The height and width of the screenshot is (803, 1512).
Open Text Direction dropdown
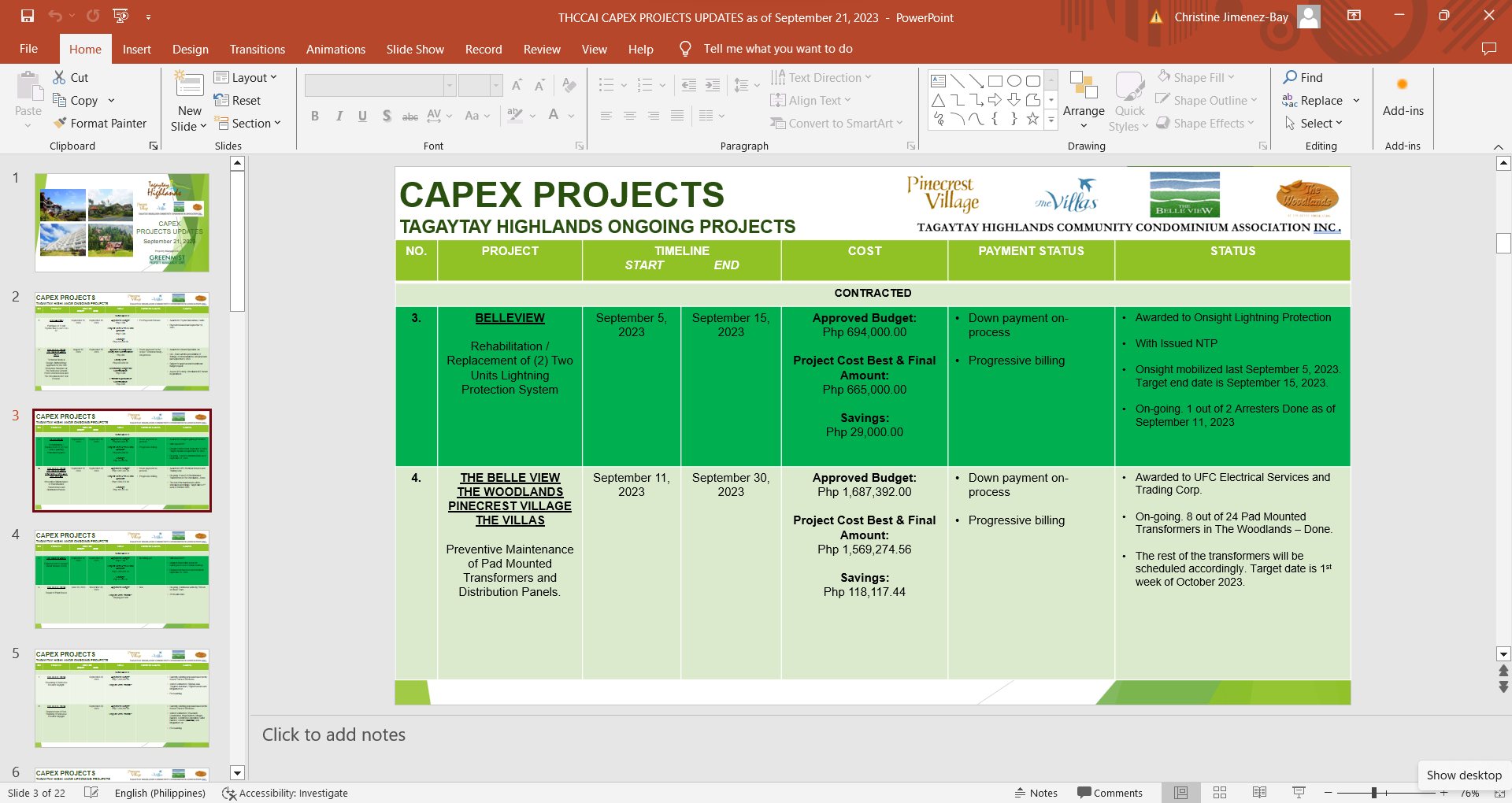[821, 77]
